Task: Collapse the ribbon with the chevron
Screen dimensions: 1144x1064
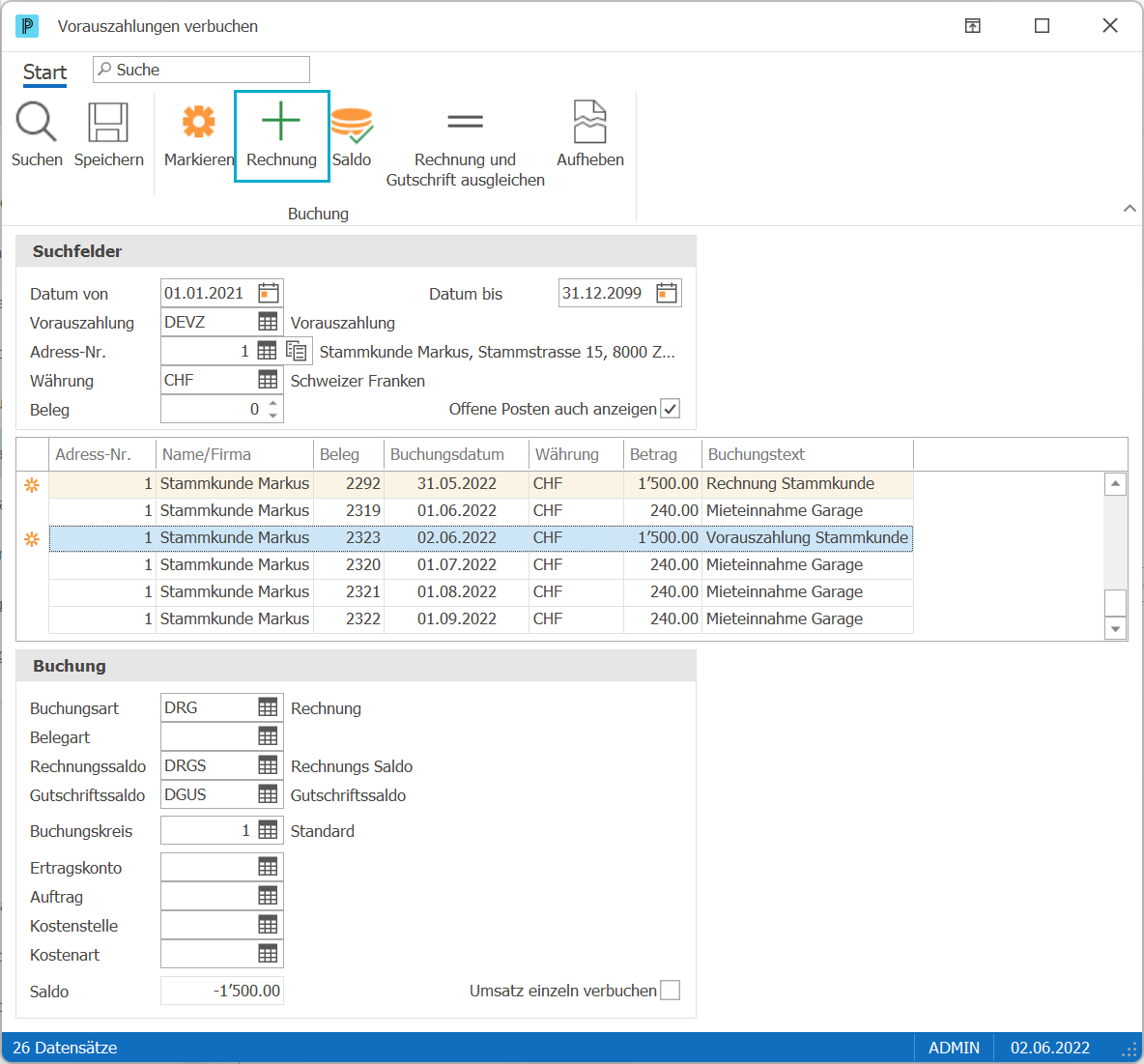Action: coord(1130,209)
